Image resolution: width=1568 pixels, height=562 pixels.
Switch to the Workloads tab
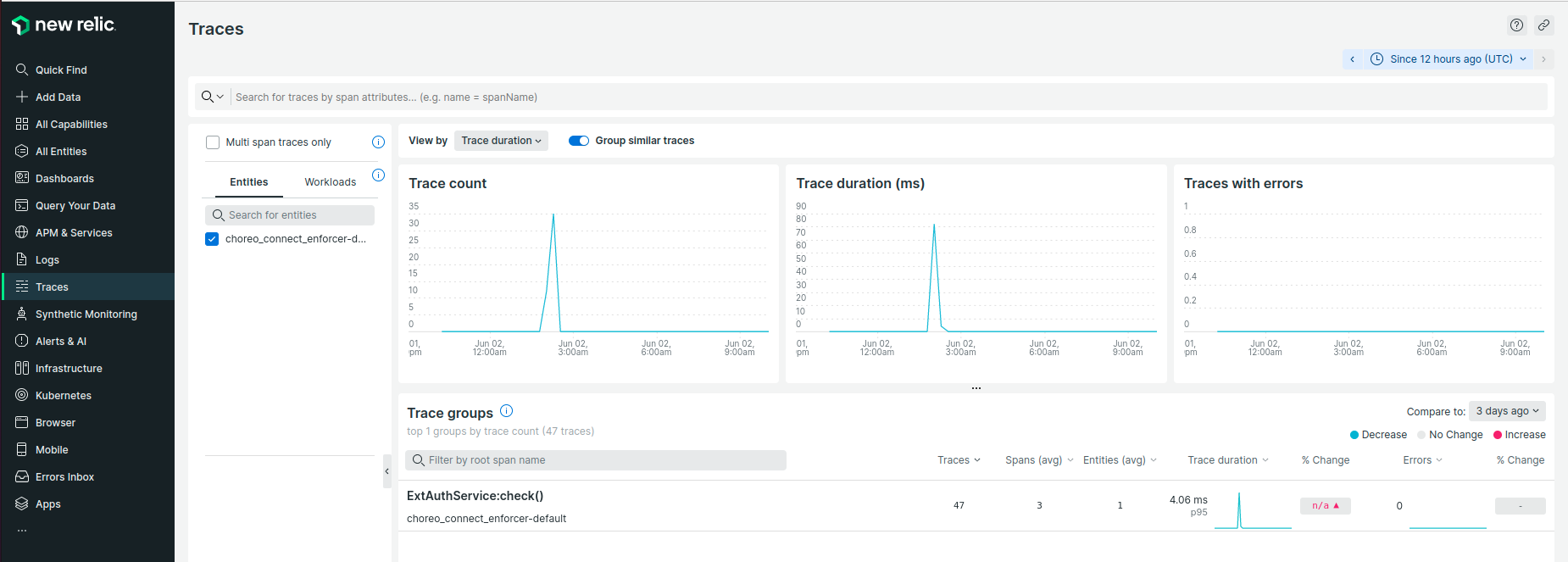click(x=331, y=182)
